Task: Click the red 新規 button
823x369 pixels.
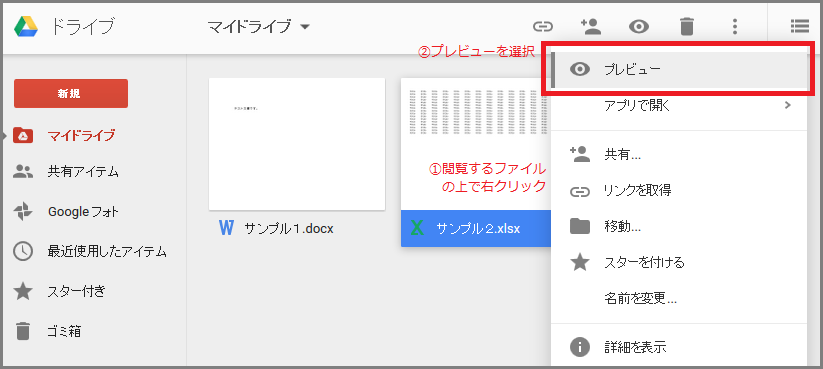Action: pyautogui.click(x=71, y=93)
